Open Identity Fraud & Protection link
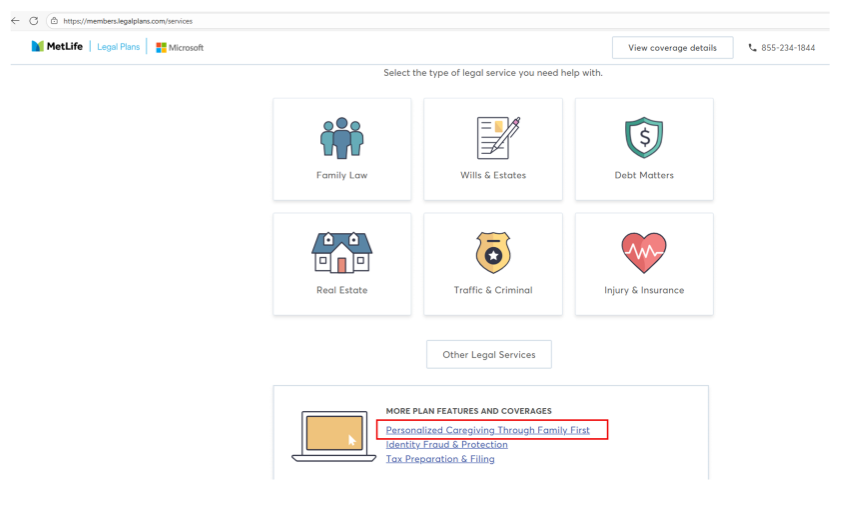The height and width of the screenshot is (506, 850). (x=446, y=444)
